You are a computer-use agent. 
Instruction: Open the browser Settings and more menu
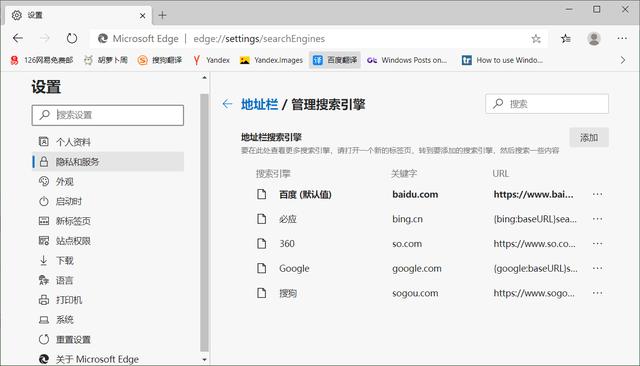pos(622,38)
